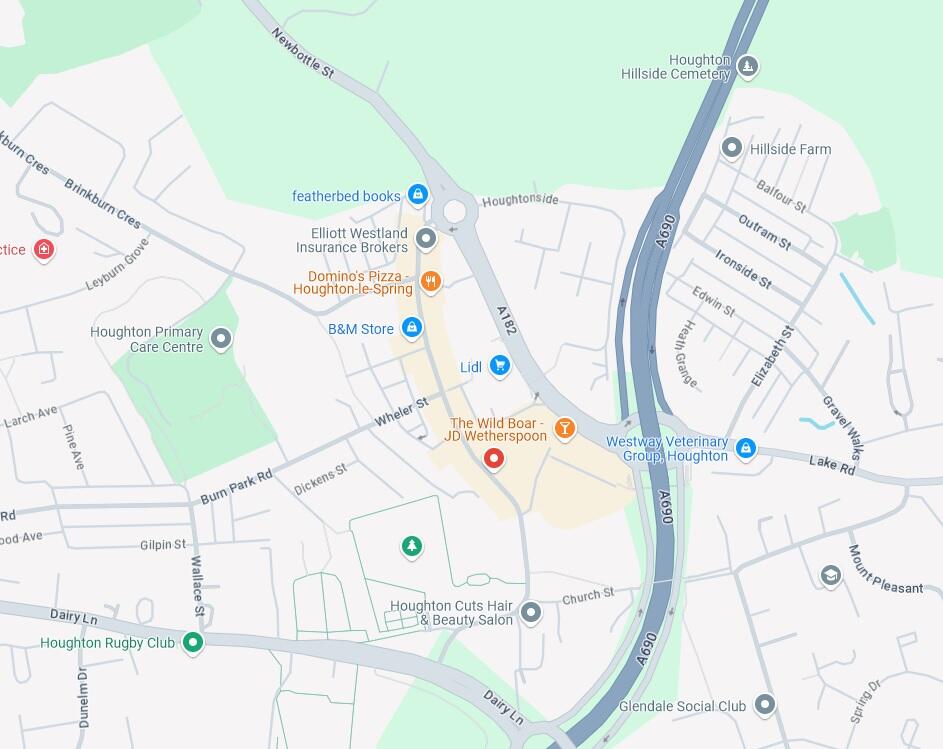Click the Elliott Westland Insurance Brokers pin
This screenshot has width=943, height=749.
426,239
